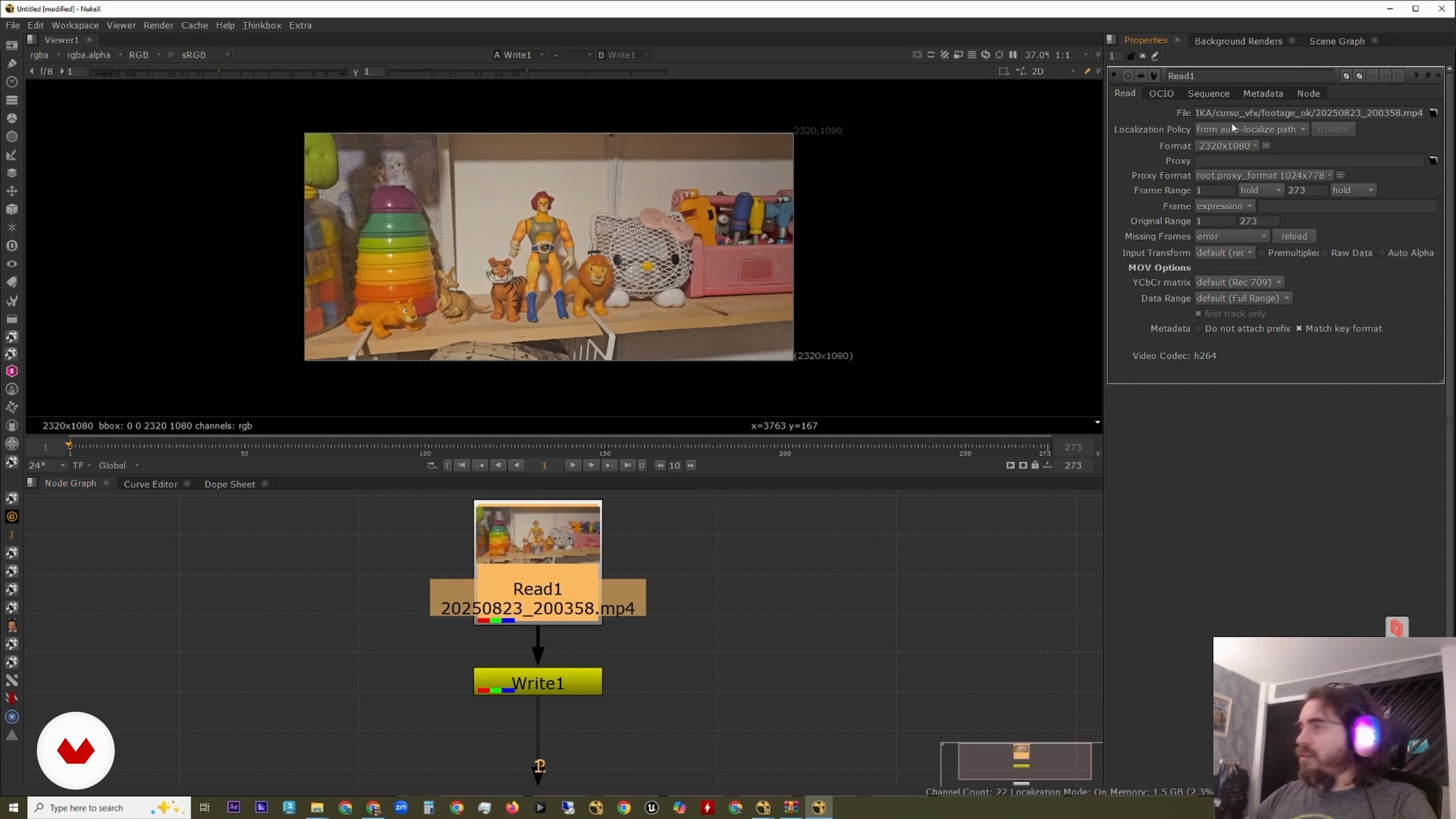Select the Write1 node in node graph
1456x819 pixels.
538,682
